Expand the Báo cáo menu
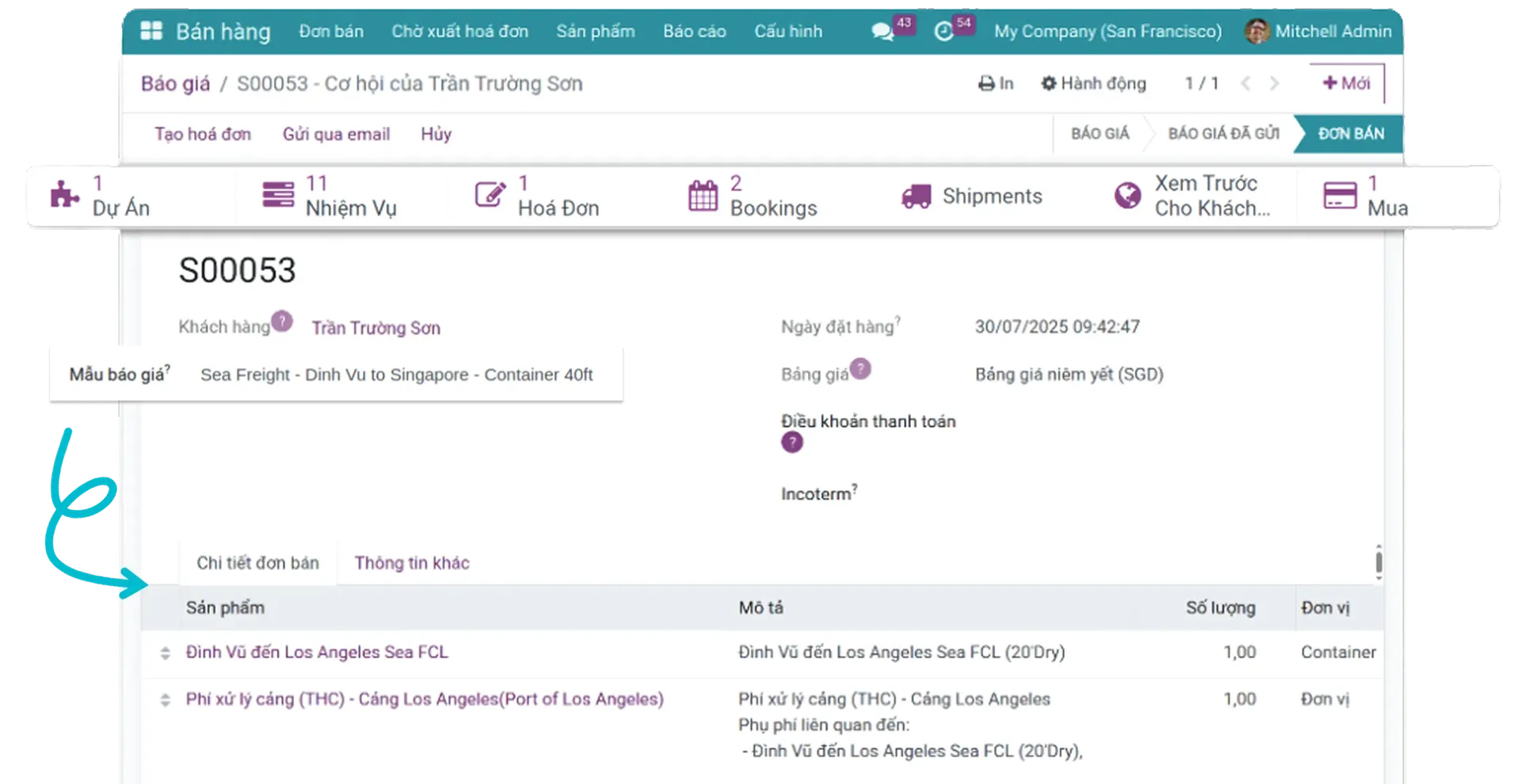Screen dimensions: 1521x784 694,31
